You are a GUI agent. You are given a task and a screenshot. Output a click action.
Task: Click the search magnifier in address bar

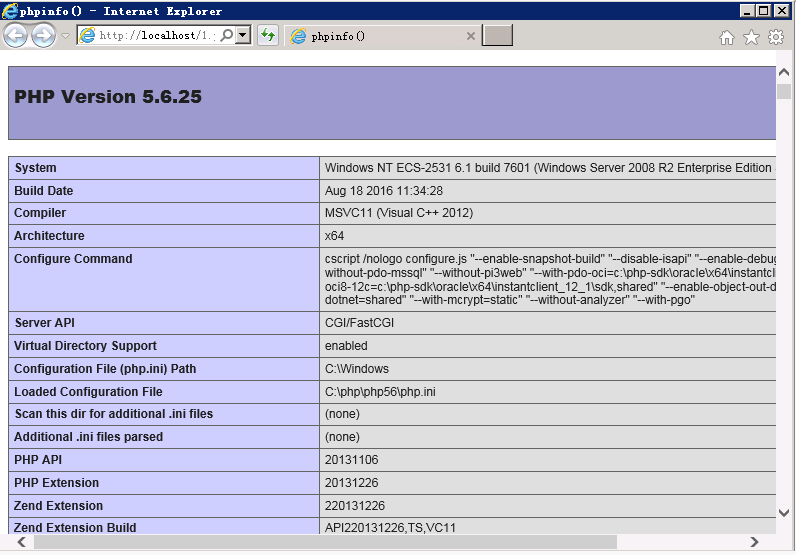click(227, 35)
